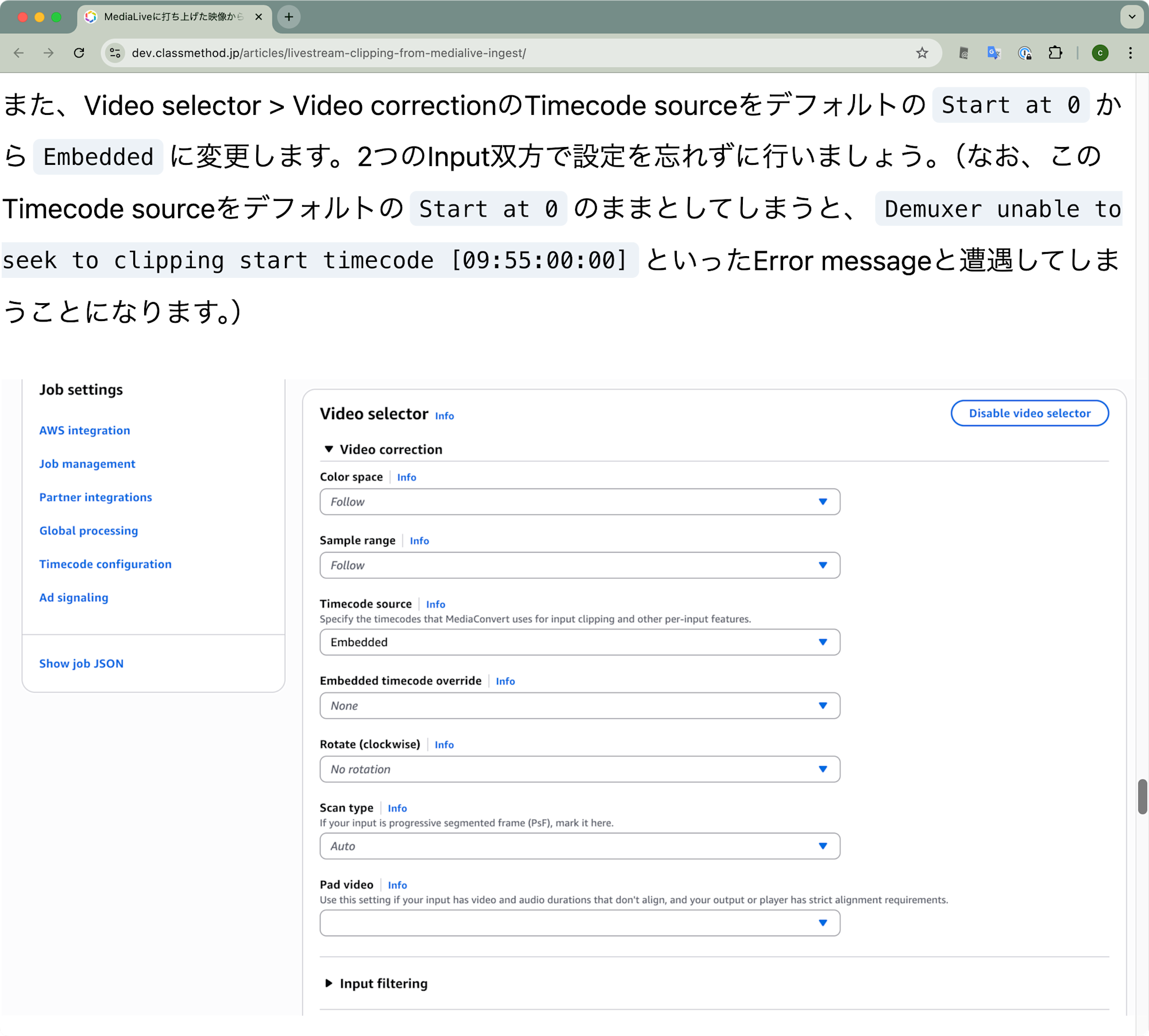Open Info for Timecode source
The width and height of the screenshot is (1149, 1036).
point(435,604)
